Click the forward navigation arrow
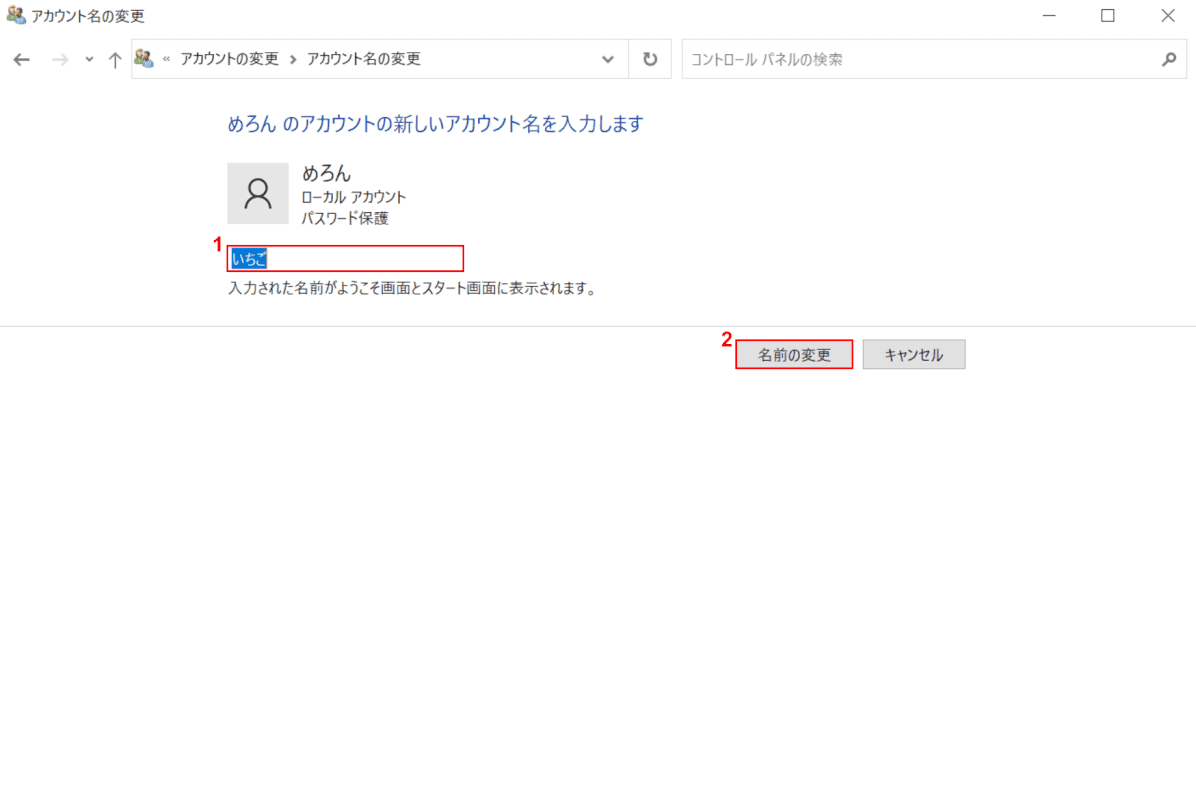The height and width of the screenshot is (800, 1196). [x=59, y=59]
